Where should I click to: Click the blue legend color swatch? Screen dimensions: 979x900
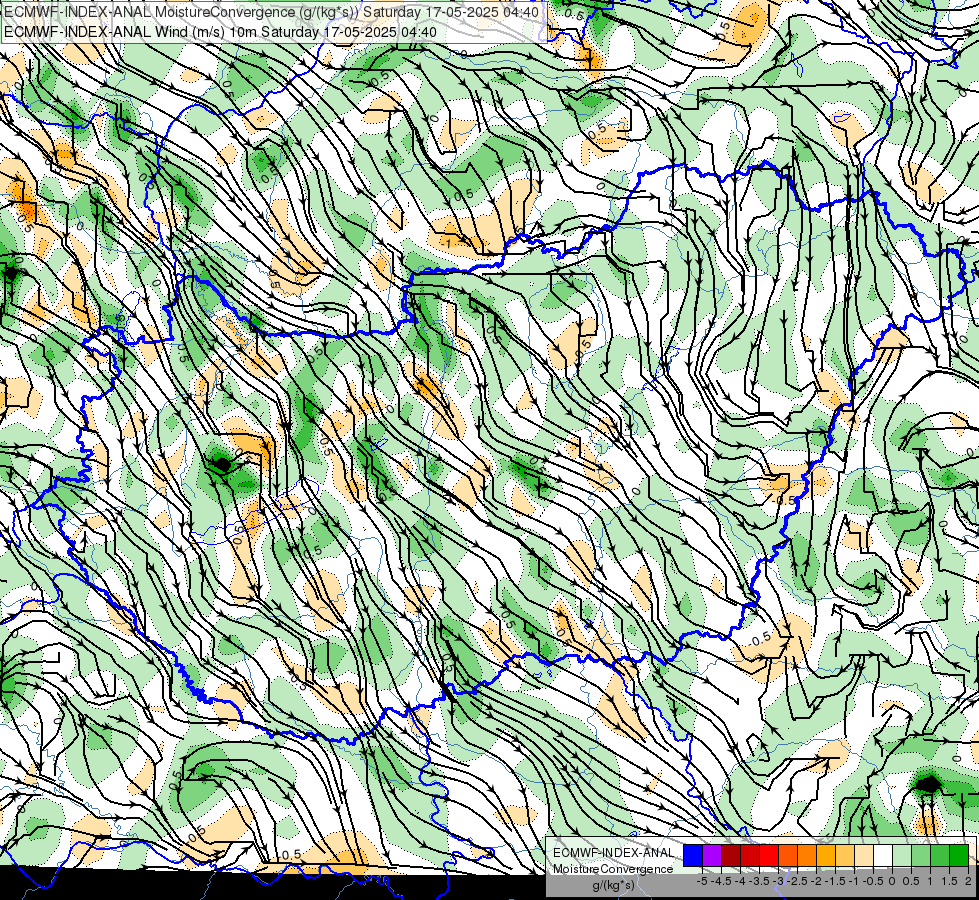click(693, 856)
